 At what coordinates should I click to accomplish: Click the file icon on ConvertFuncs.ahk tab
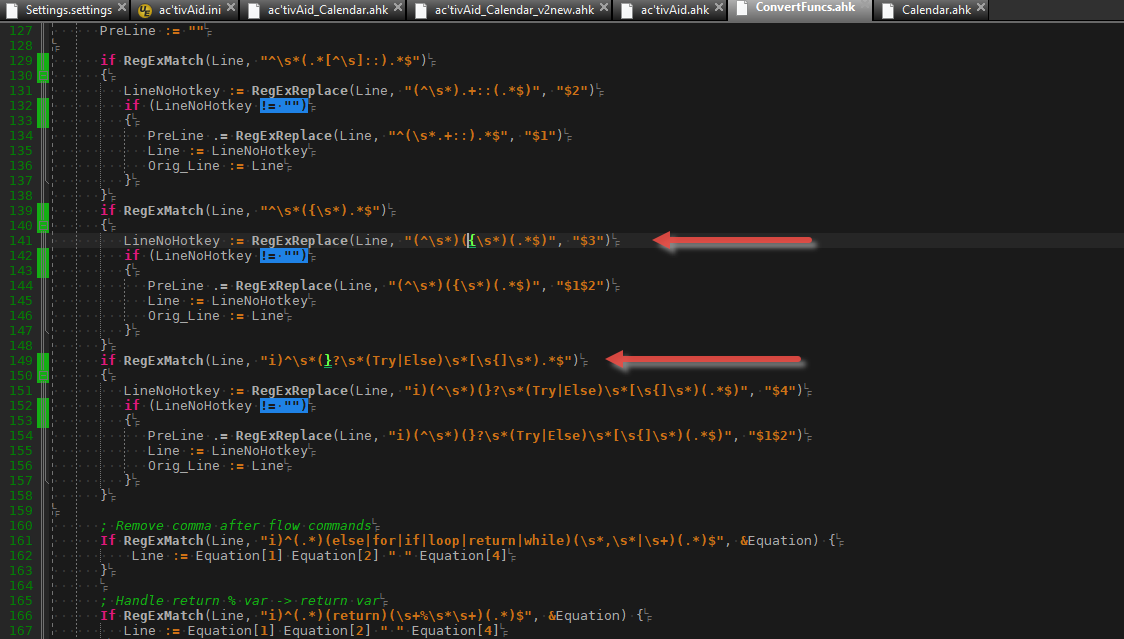(x=741, y=9)
